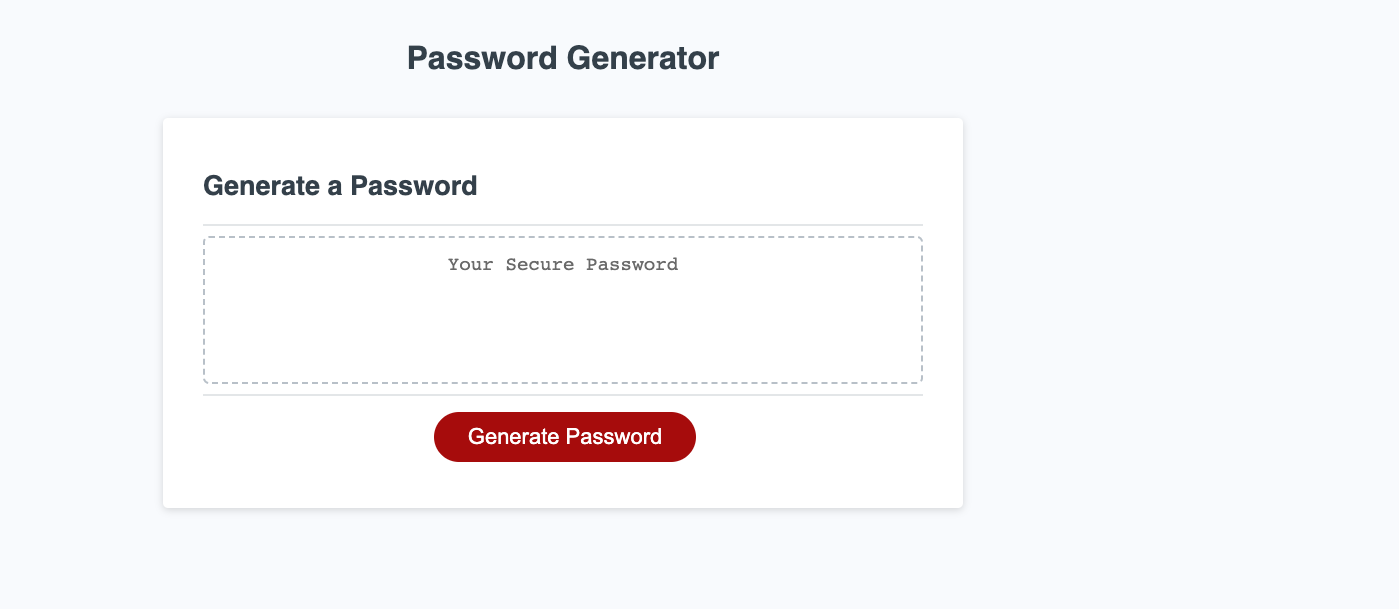
Task: Click the Password Generator page title
Action: pyautogui.click(x=562, y=59)
